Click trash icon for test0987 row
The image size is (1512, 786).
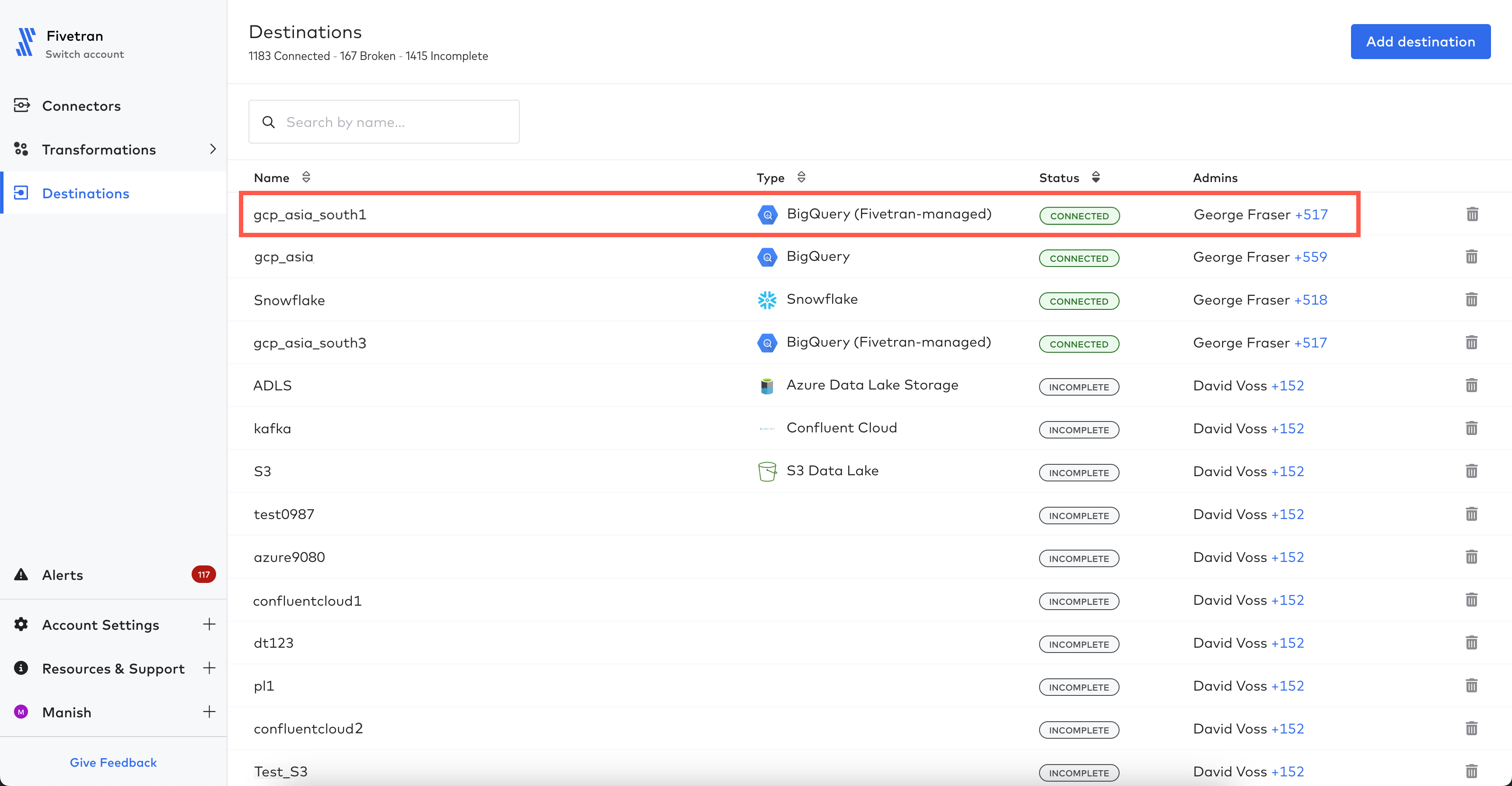1471,514
